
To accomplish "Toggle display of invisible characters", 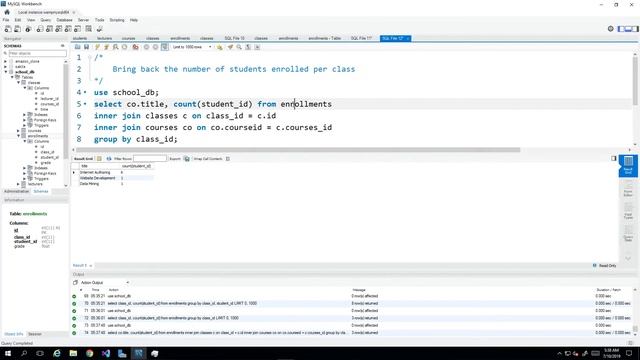I will 248,47.
